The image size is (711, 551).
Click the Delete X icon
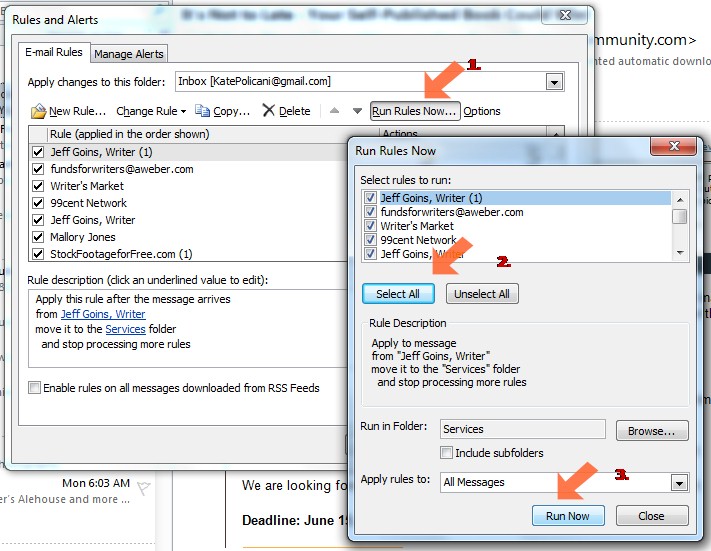[x=268, y=111]
